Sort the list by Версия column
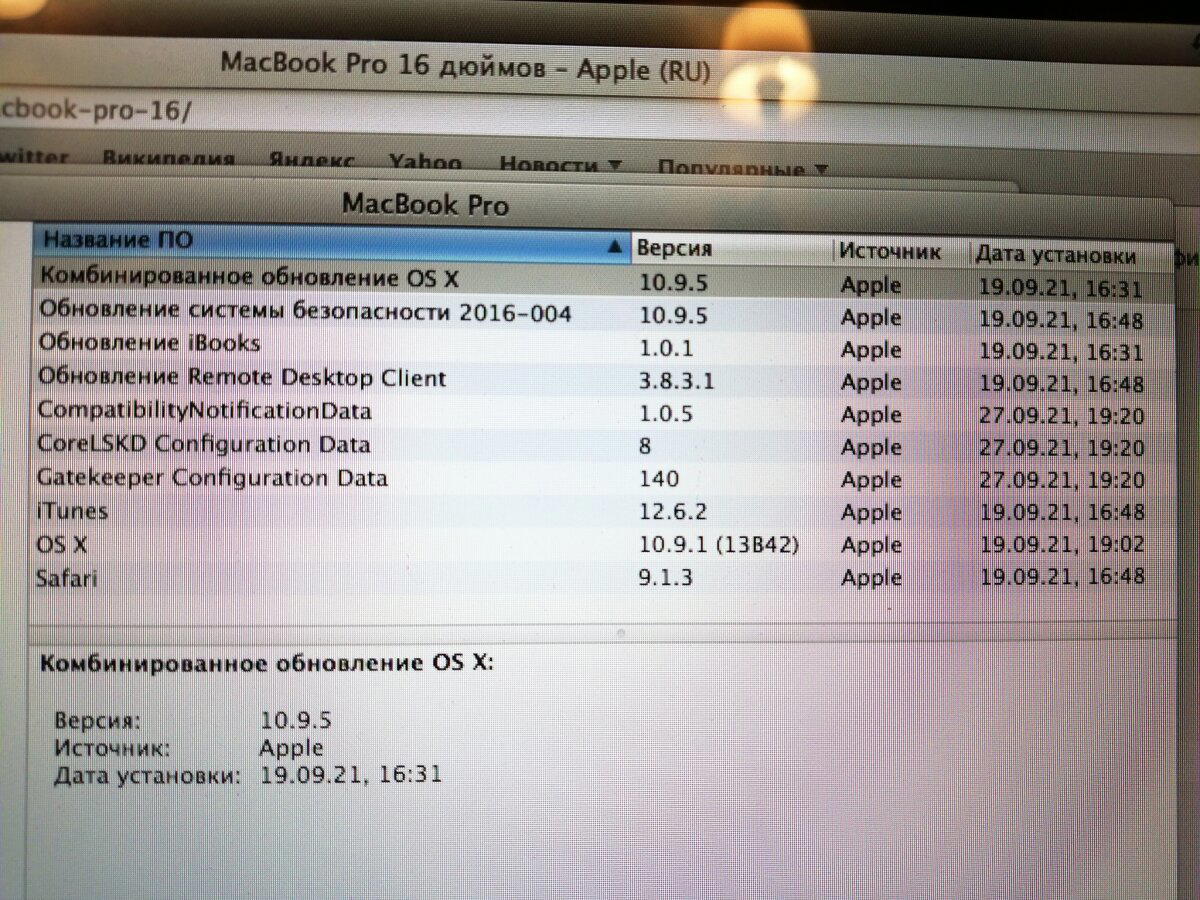Image resolution: width=1200 pixels, height=900 pixels. click(x=674, y=249)
